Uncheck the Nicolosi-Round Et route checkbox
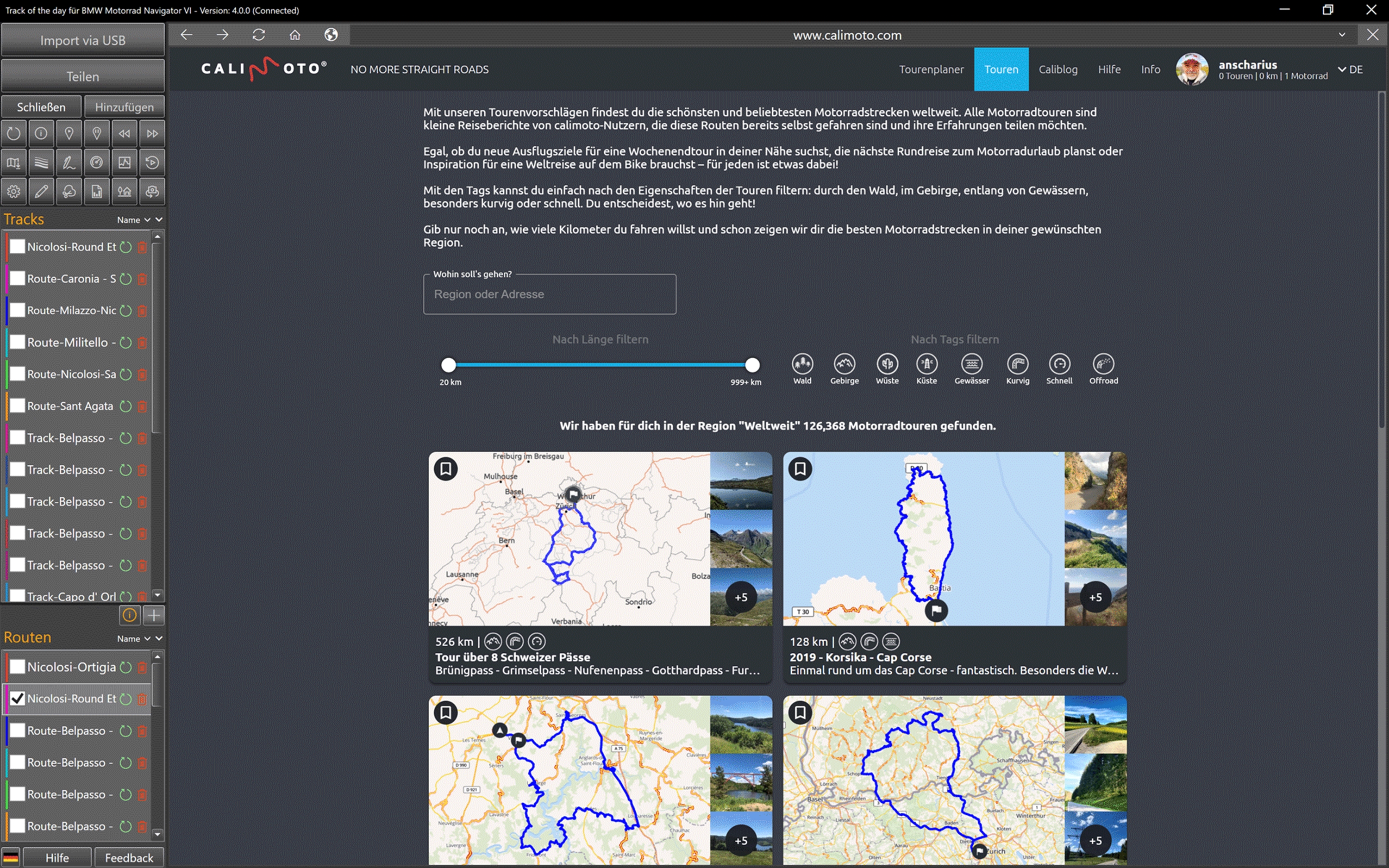This screenshot has width=1389, height=868. [18, 699]
